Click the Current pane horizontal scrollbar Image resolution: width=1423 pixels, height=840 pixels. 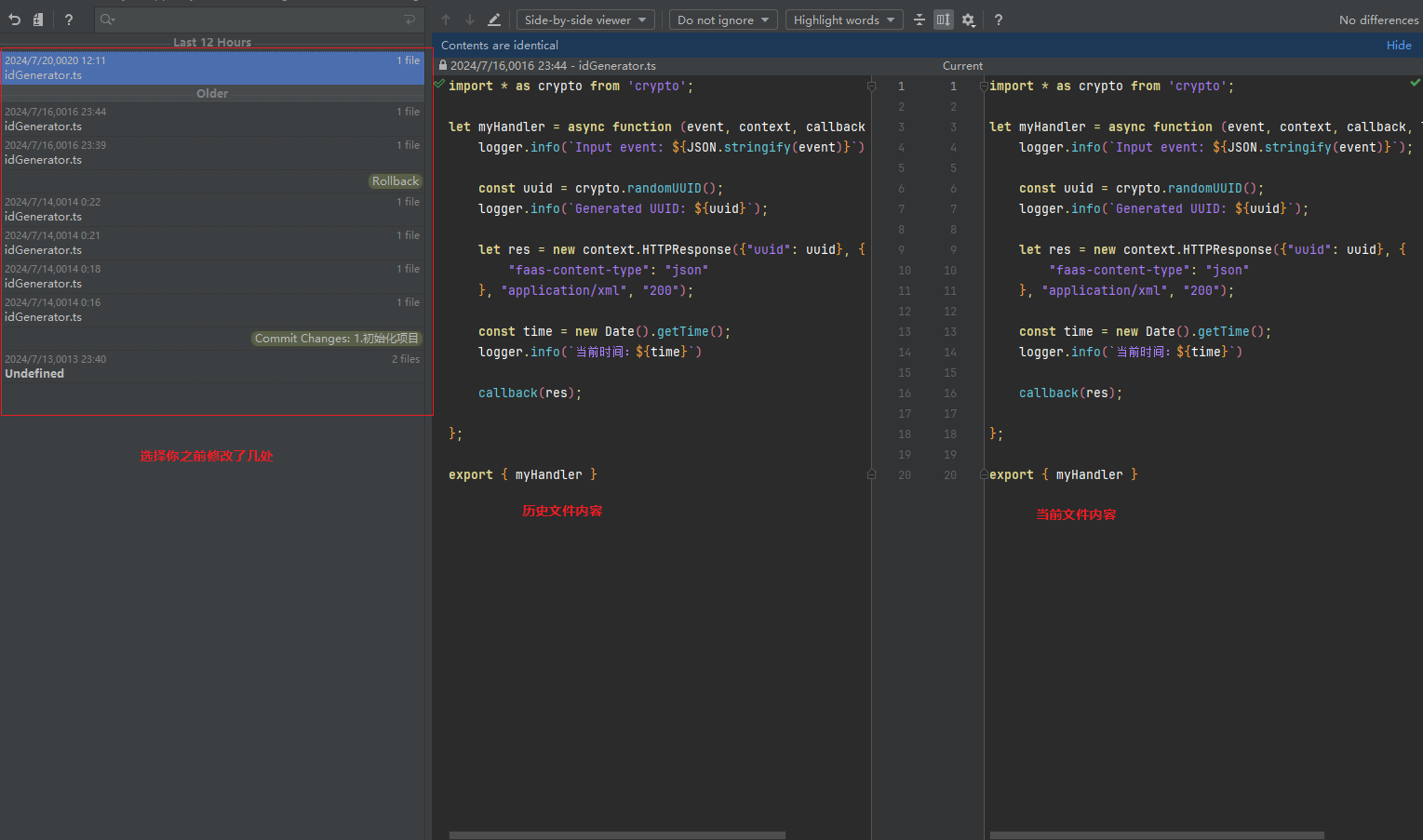(x=1157, y=835)
